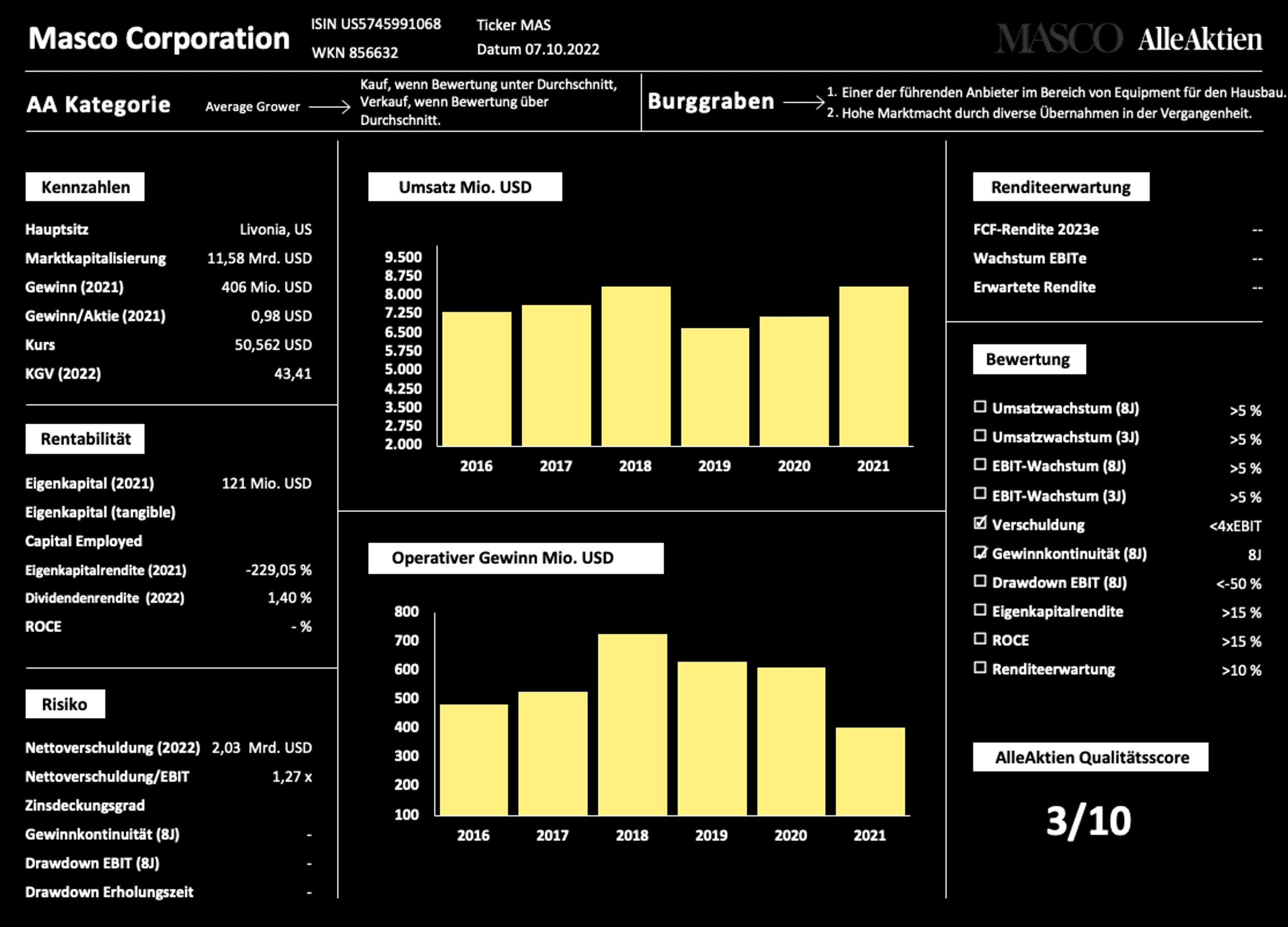Click the Erwartete Rendite label
This screenshot has height=927, width=1288.
click(x=1034, y=287)
